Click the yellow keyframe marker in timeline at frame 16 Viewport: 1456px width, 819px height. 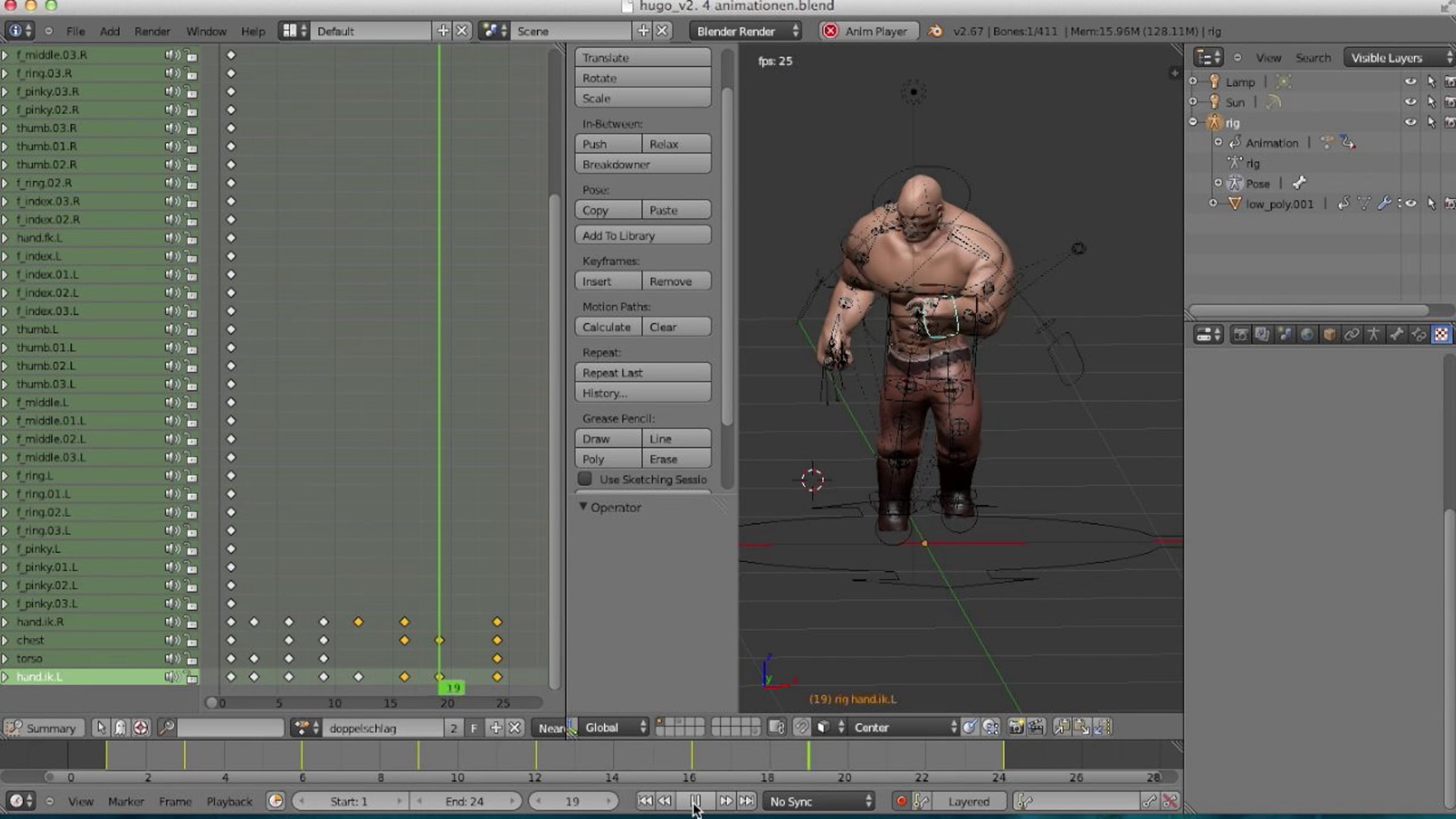click(692, 755)
